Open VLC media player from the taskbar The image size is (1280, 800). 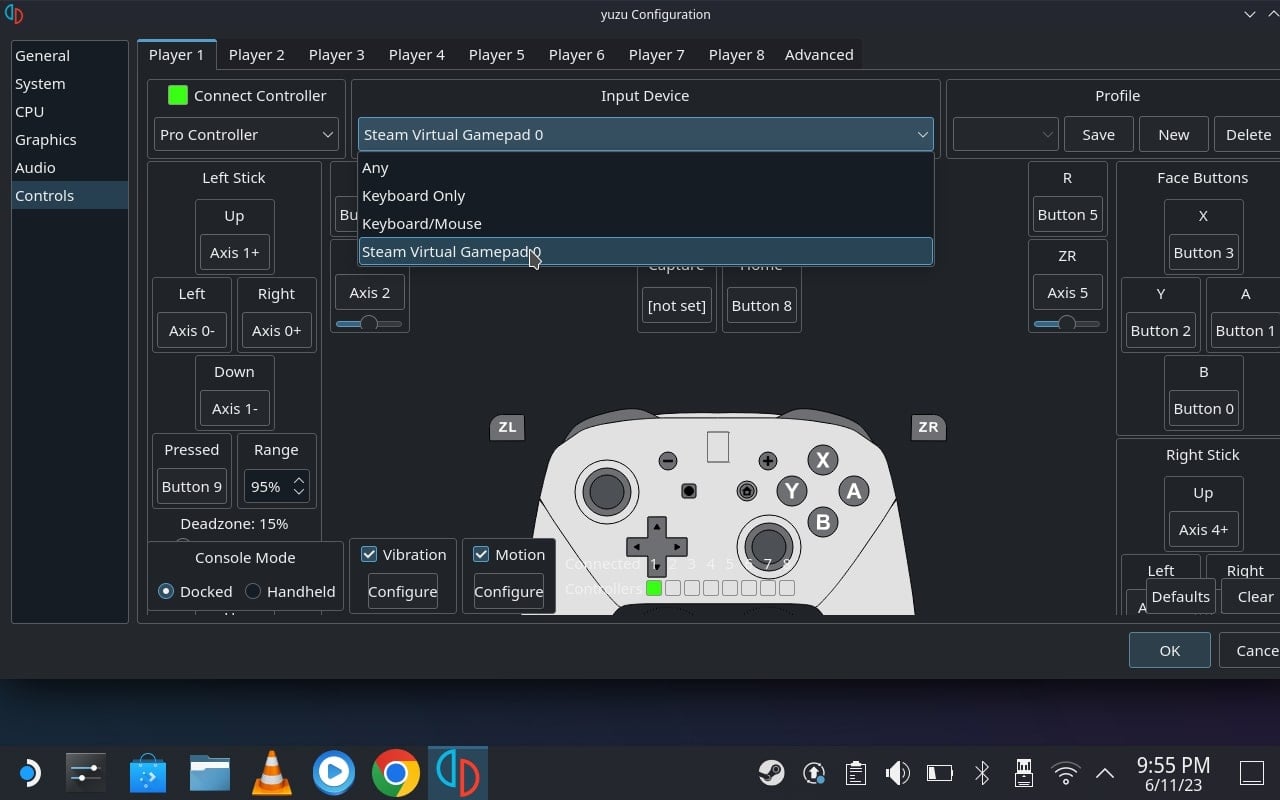pyautogui.click(x=271, y=772)
